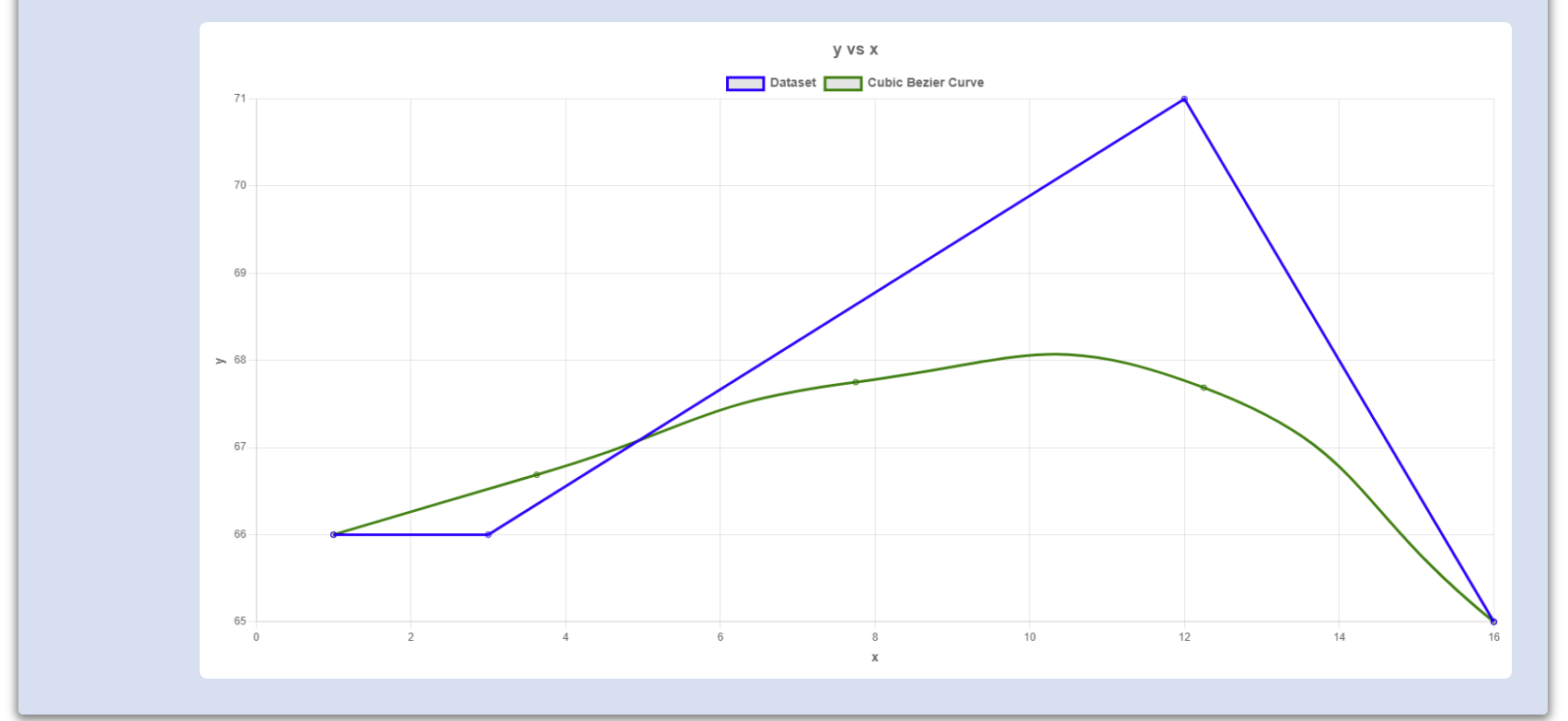
Task: Click the x-axis title below the chart
Action: [x=874, y=657]
